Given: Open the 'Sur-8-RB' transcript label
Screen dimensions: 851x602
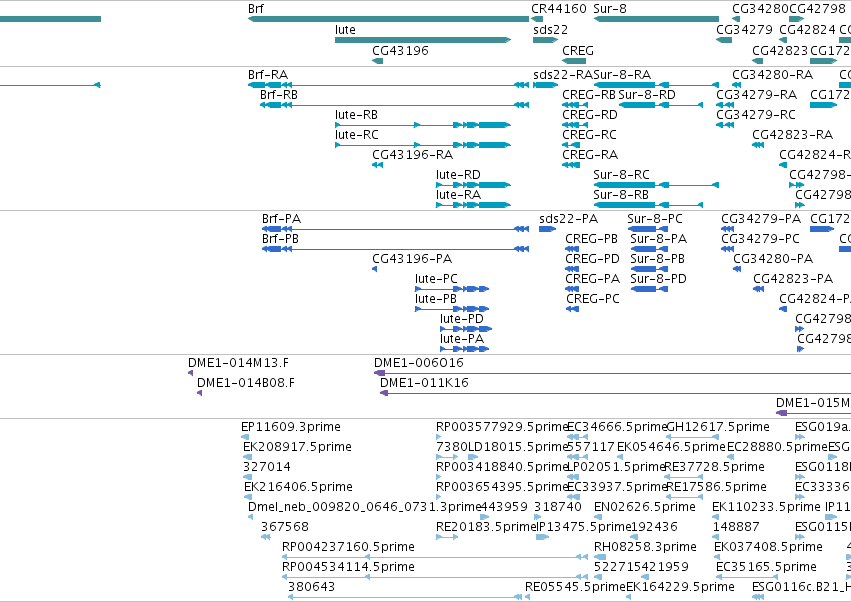Looking at the screenshot, I should pyautogui.click(x=621, y=194).
